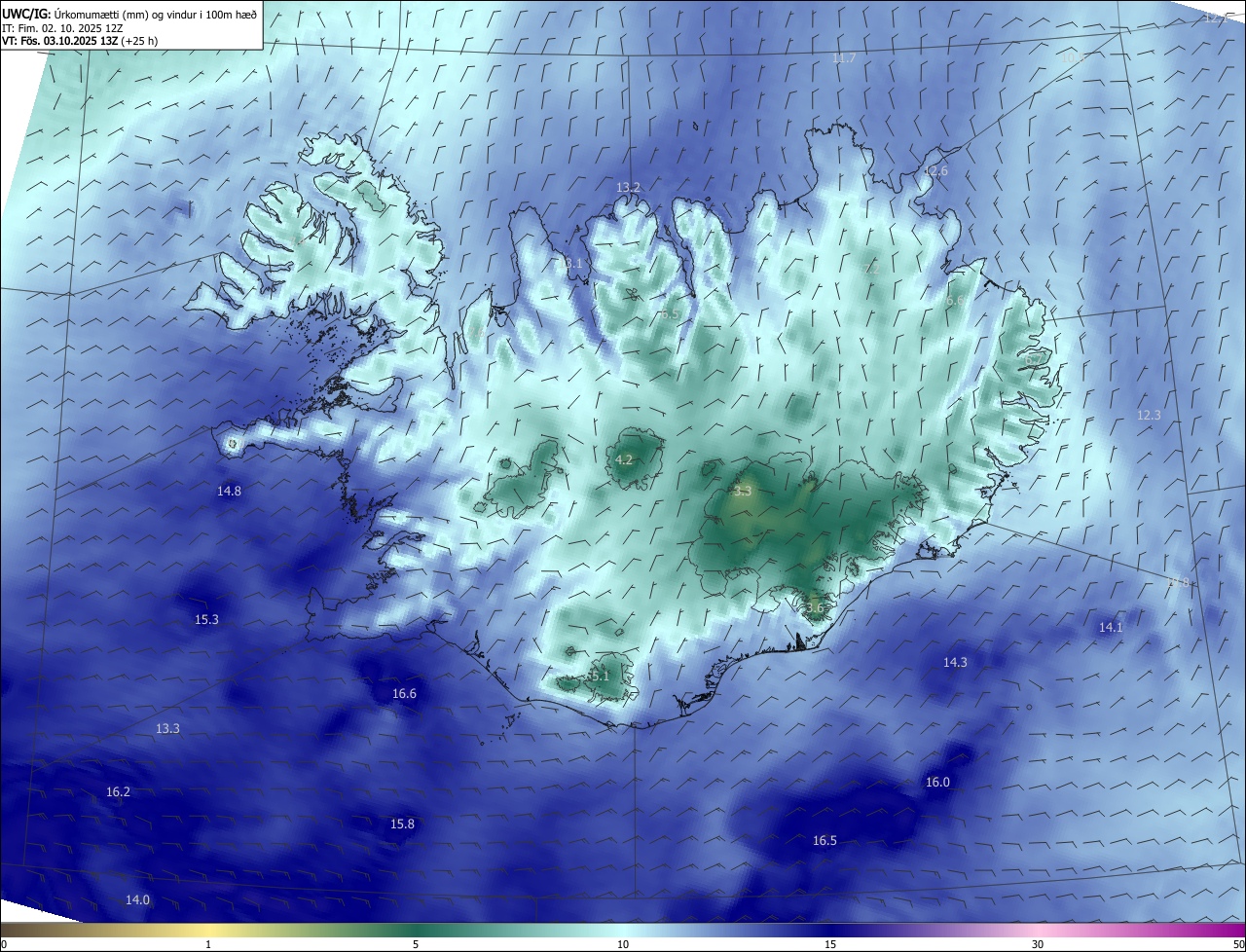This screenshot has width=1246, height=952.
Task: Click the 13.1 value label
Action: click(x=570, y=264)
